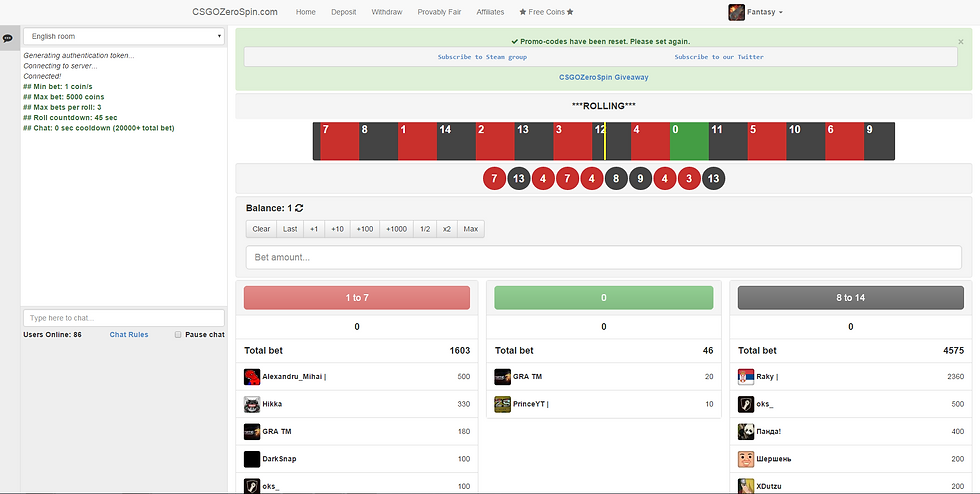Click the Last bet button
This screenshot has width=980, height=494.
coord(290,229)
